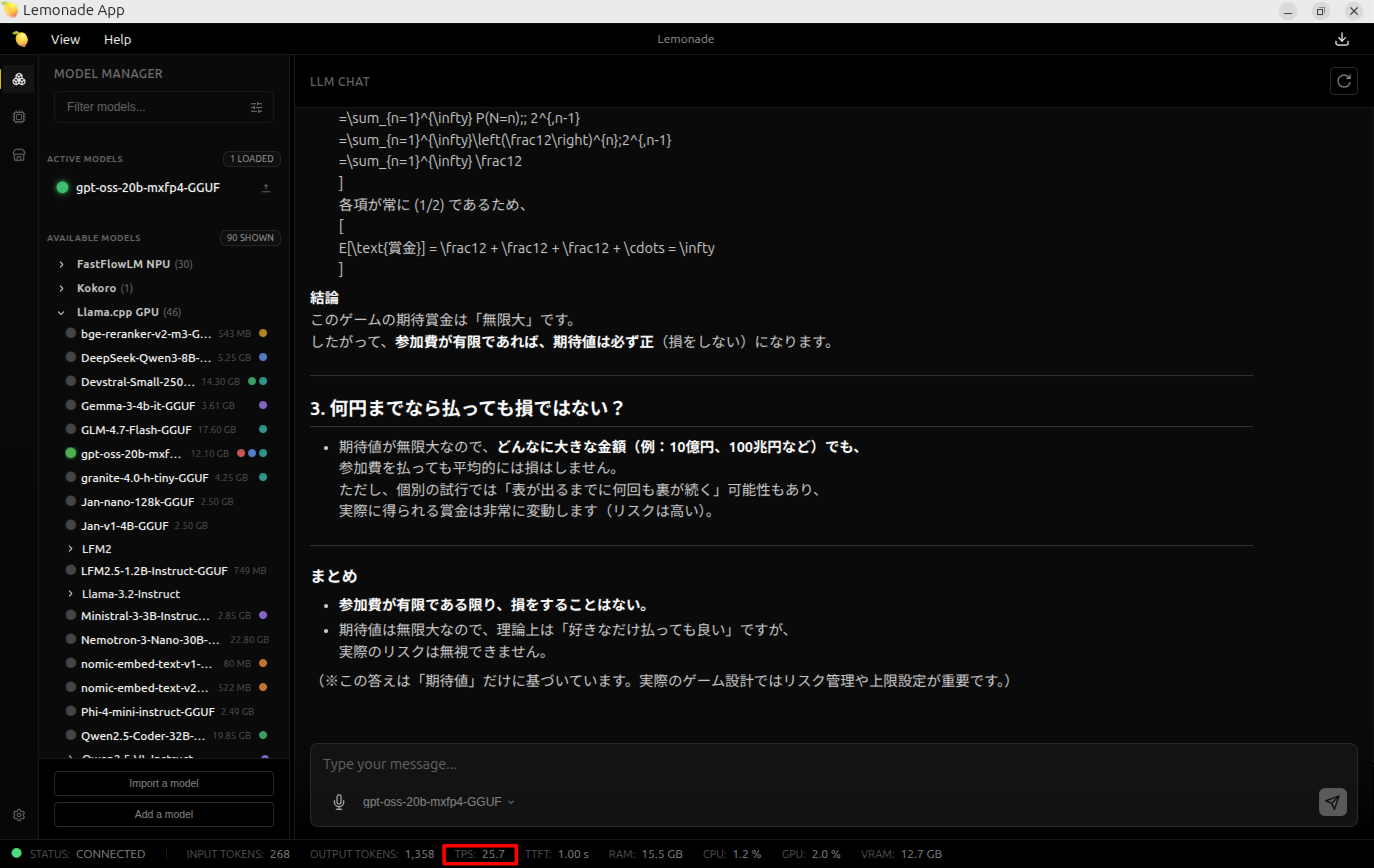
Task: Open the device/chip panel from the left sidebar
Action: [18, 116]
